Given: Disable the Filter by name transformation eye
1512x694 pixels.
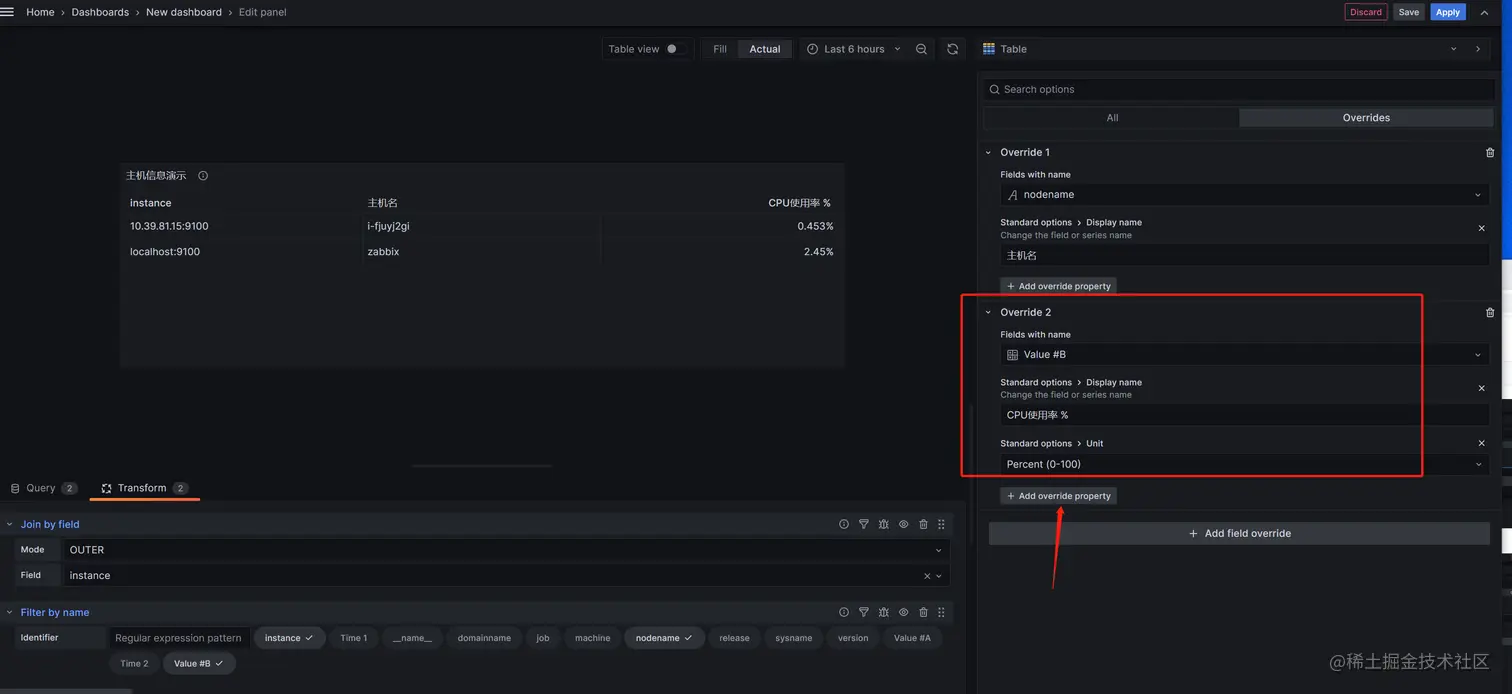Looking at the screenshot, I should click(903, 612).
